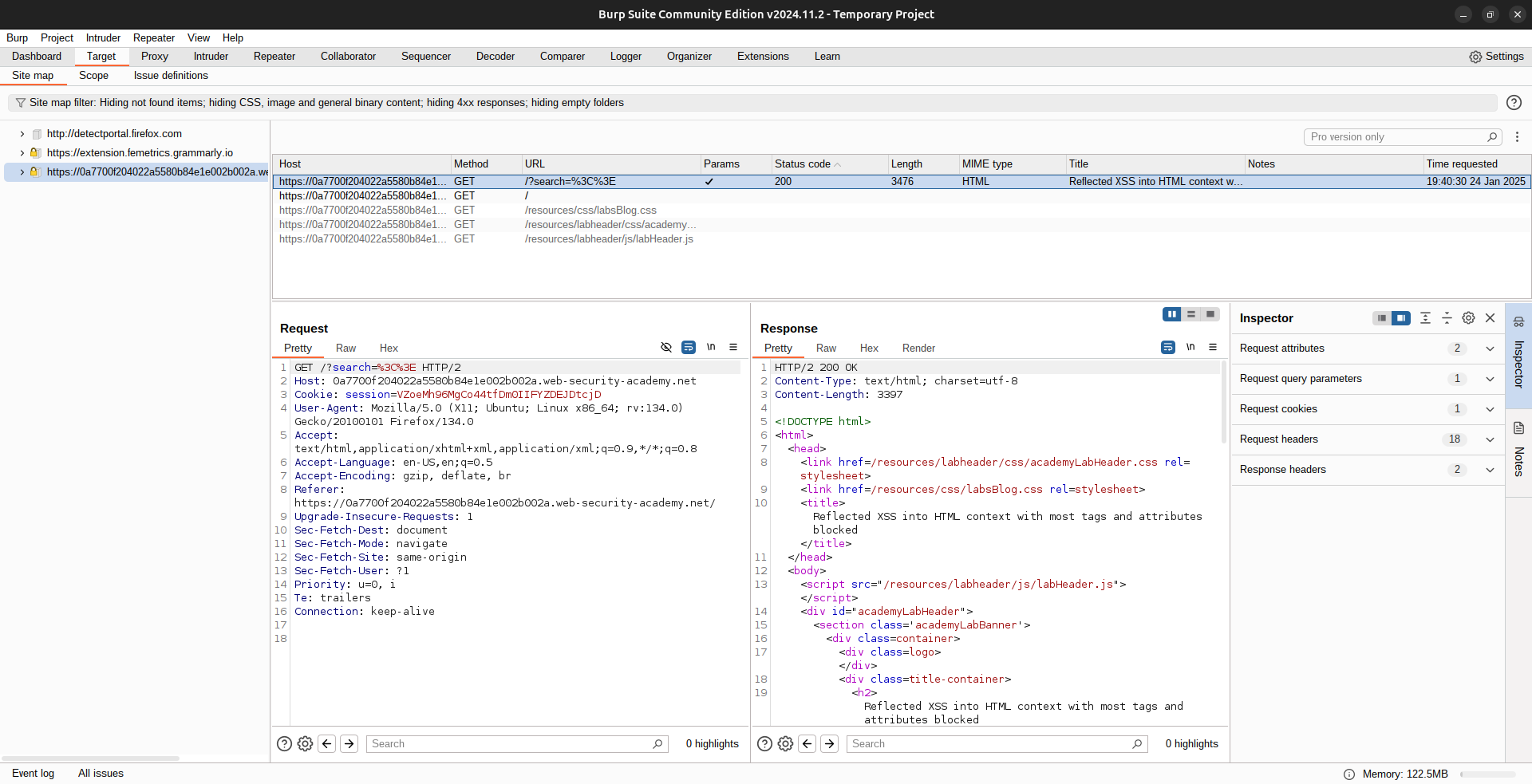1532x784 pixels.
Task: Switch Request view to Raw tab
Action: [x=345, y=349]
